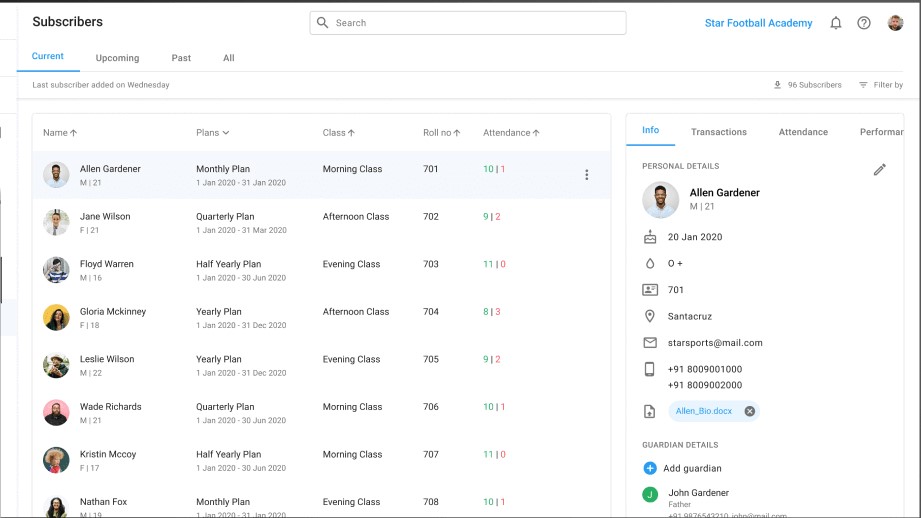The height and width of the screenshot is (518, 921).
Task: Click the Filter by icon
Action: pos(863,85)
